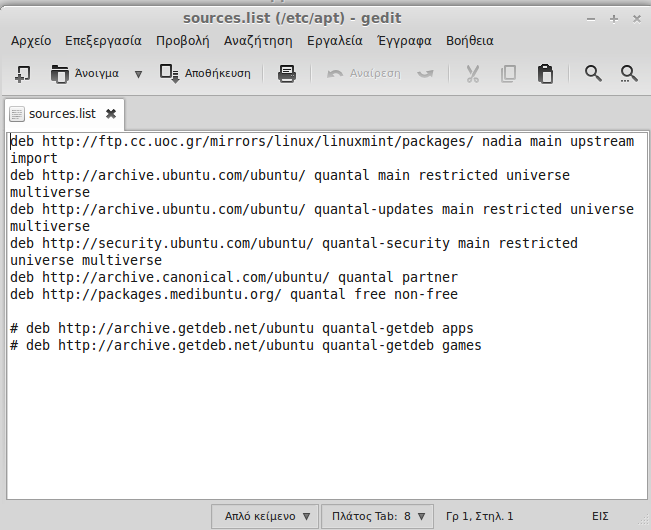
Task: Copy selection with the copy icon
Action: click(x=508, y=74)
